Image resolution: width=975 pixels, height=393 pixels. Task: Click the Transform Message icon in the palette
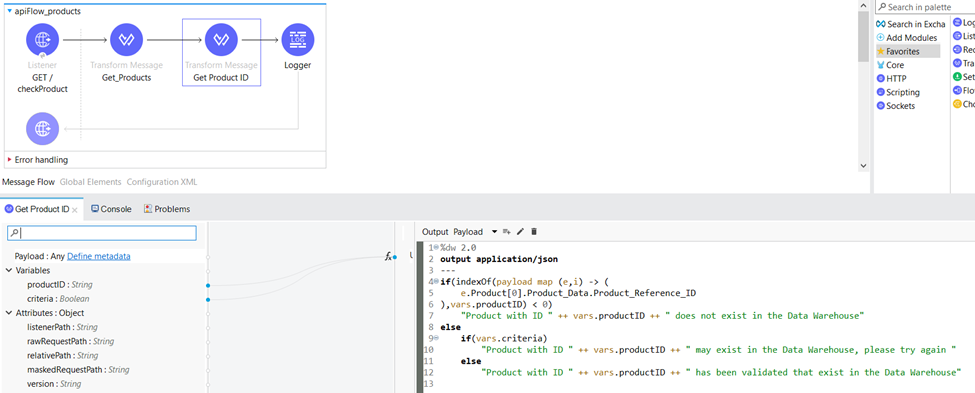(x=957, y=63)
